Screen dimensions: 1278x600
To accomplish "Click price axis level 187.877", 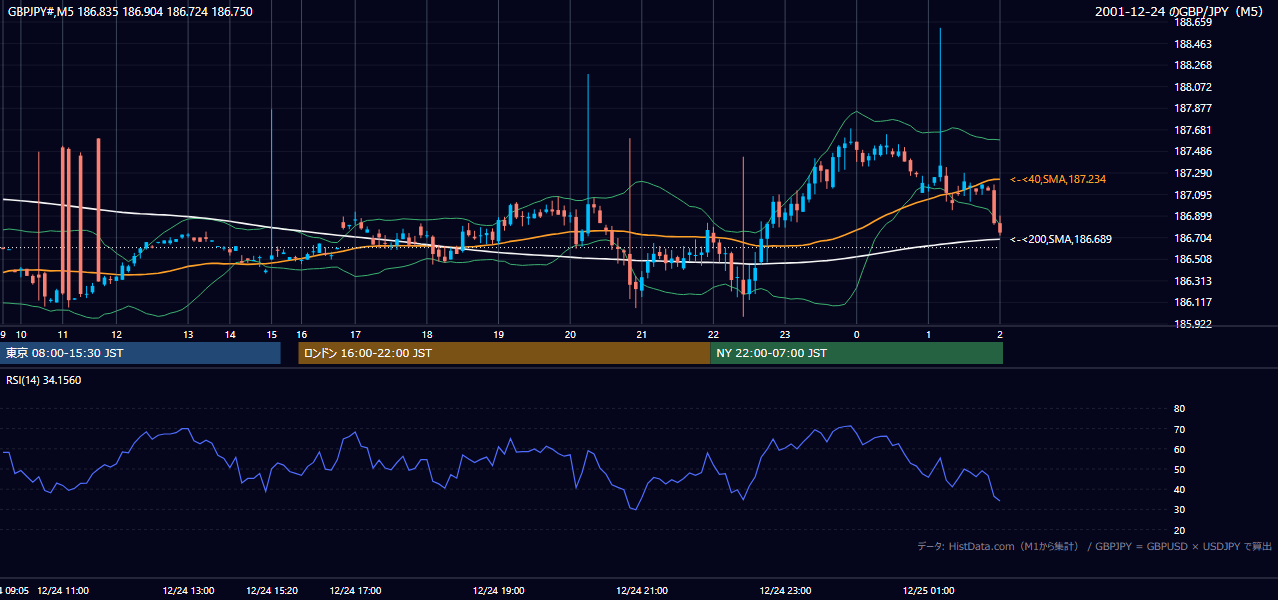I will tap(1193, 109).
